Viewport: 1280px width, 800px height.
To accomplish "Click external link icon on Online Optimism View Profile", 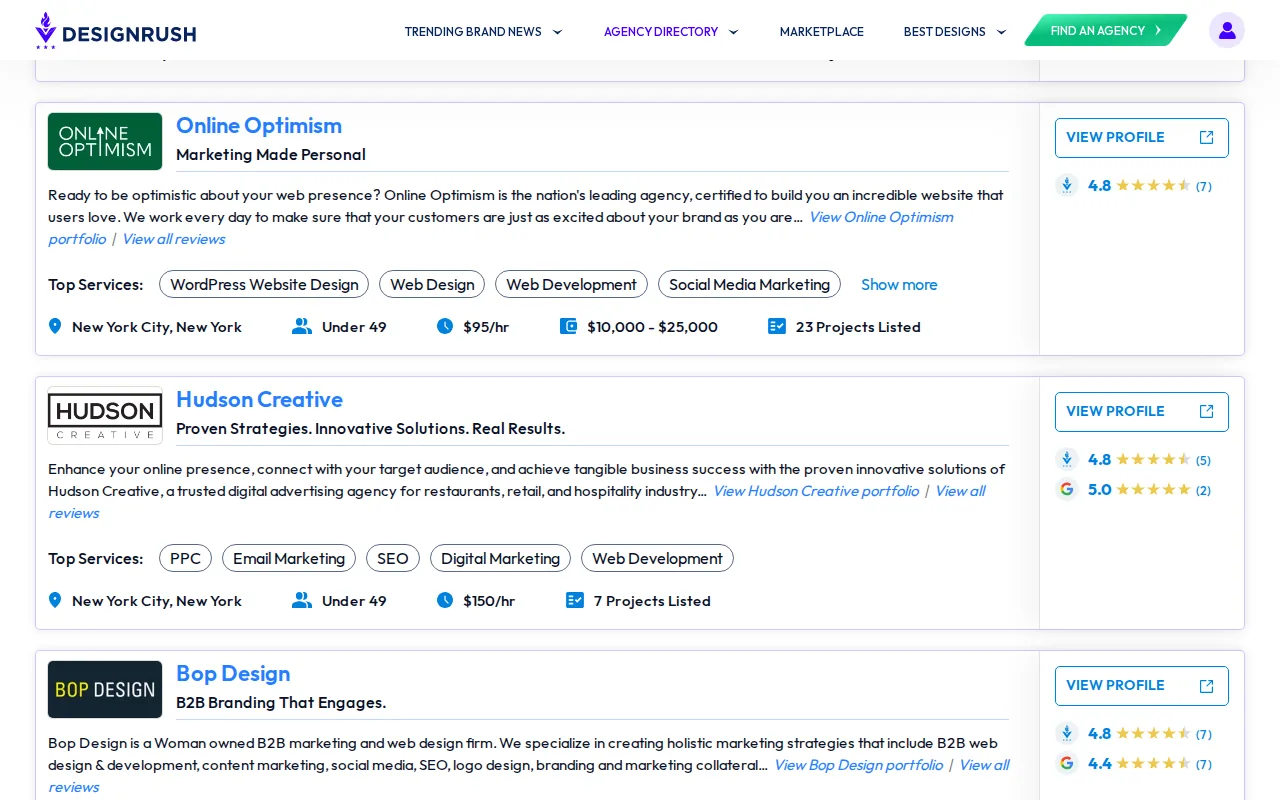I will pos(1207,138).
